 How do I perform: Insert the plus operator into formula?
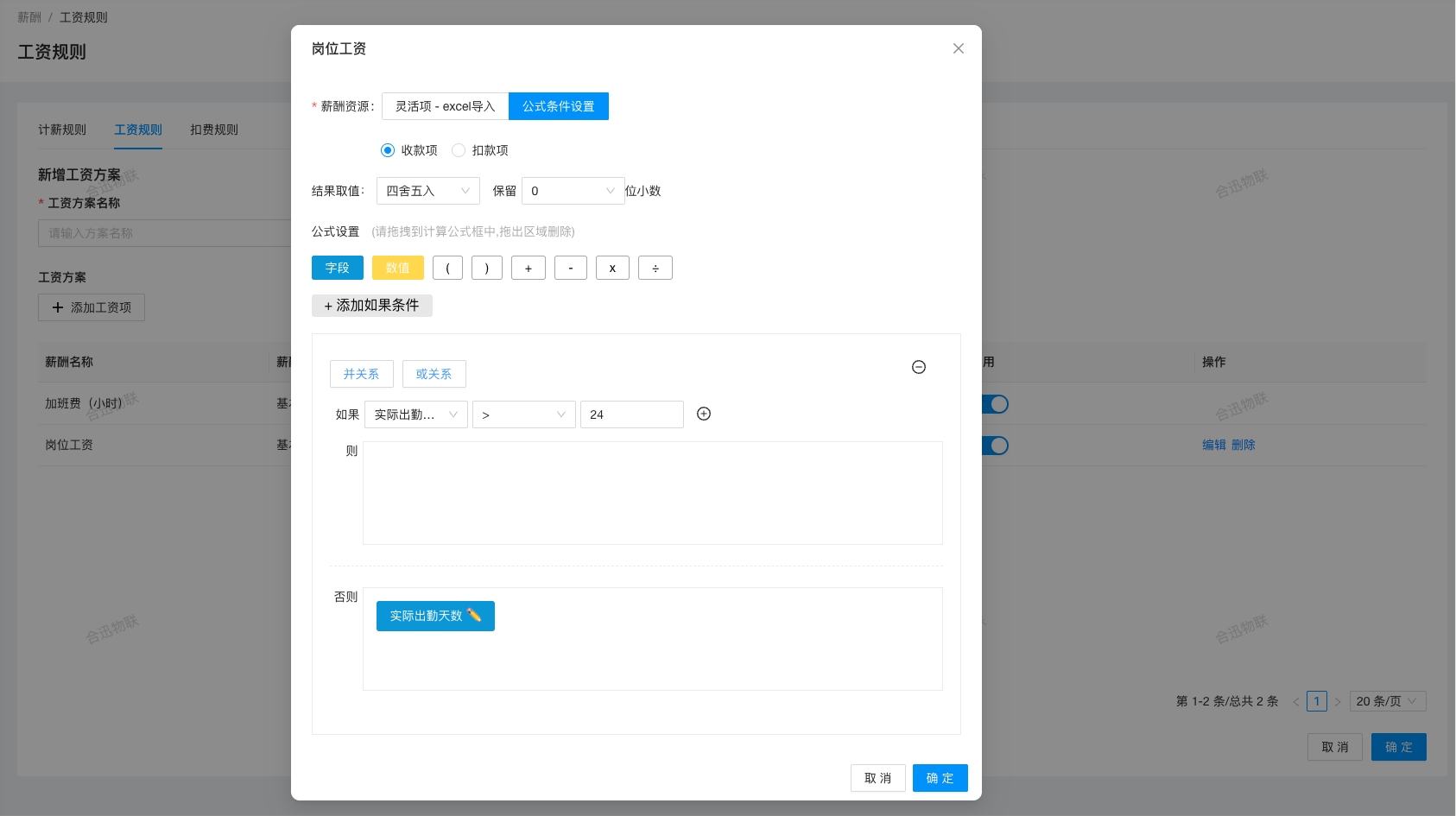pyautogui.click(x=528, y=268)
